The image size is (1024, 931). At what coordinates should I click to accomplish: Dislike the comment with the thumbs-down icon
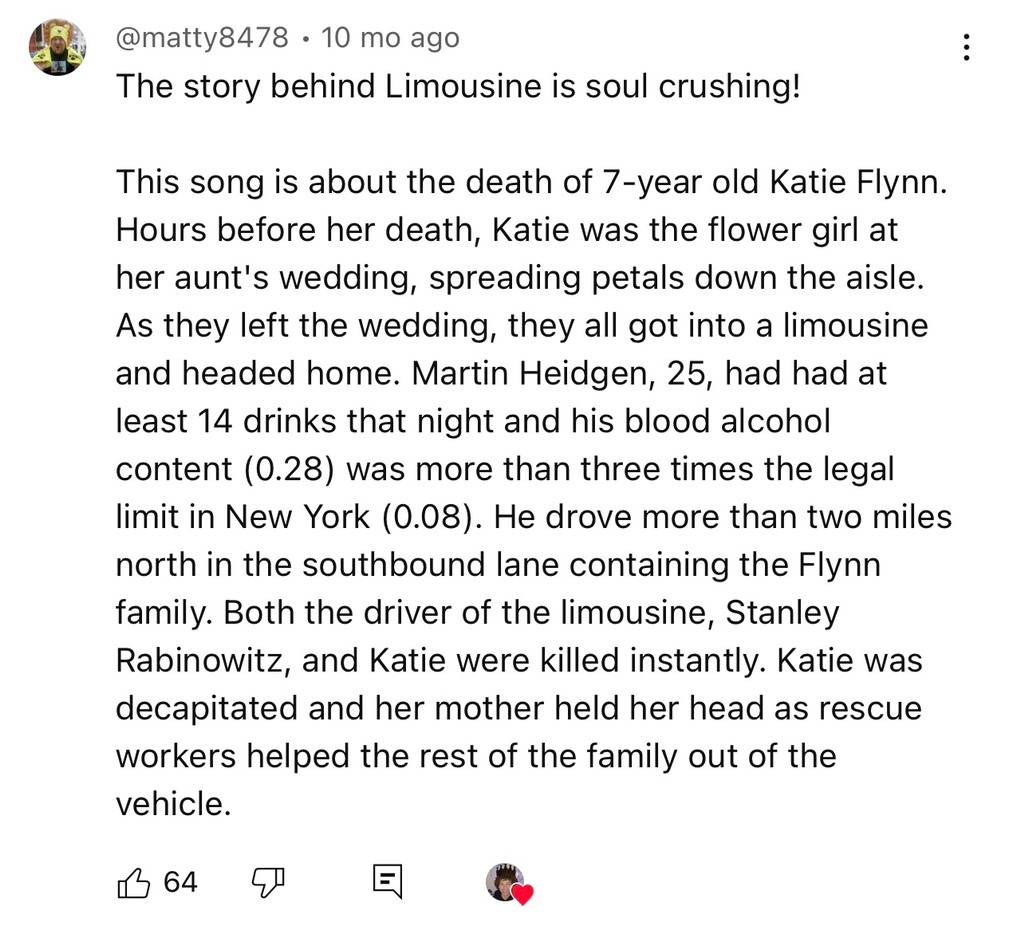pos(267,882)
